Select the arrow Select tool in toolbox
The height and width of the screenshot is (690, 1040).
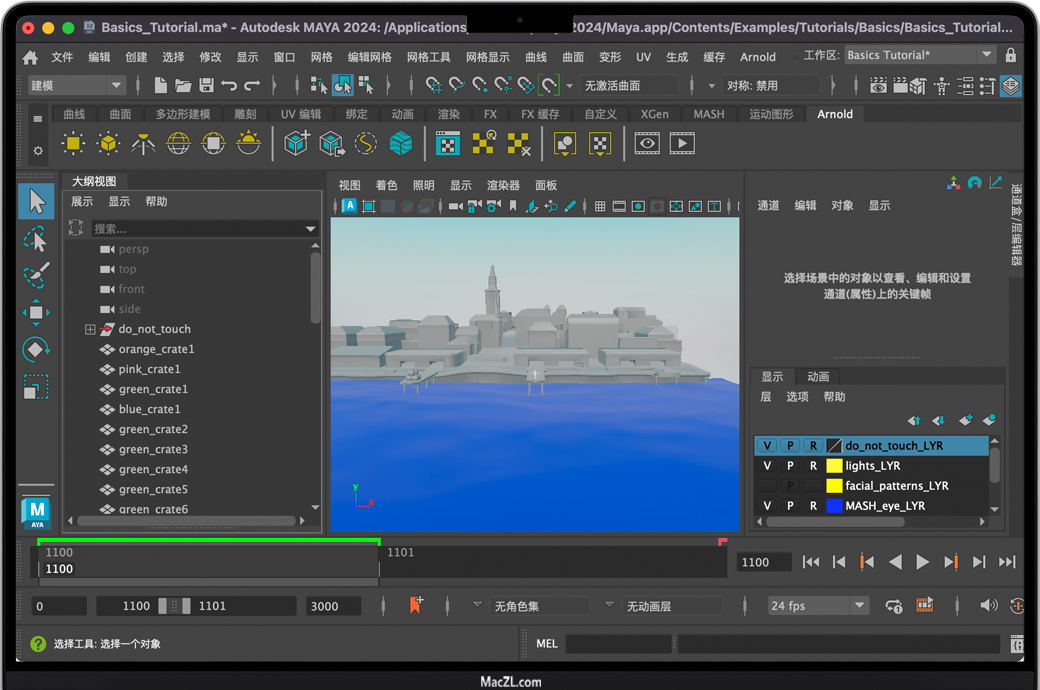coord(36,202)
